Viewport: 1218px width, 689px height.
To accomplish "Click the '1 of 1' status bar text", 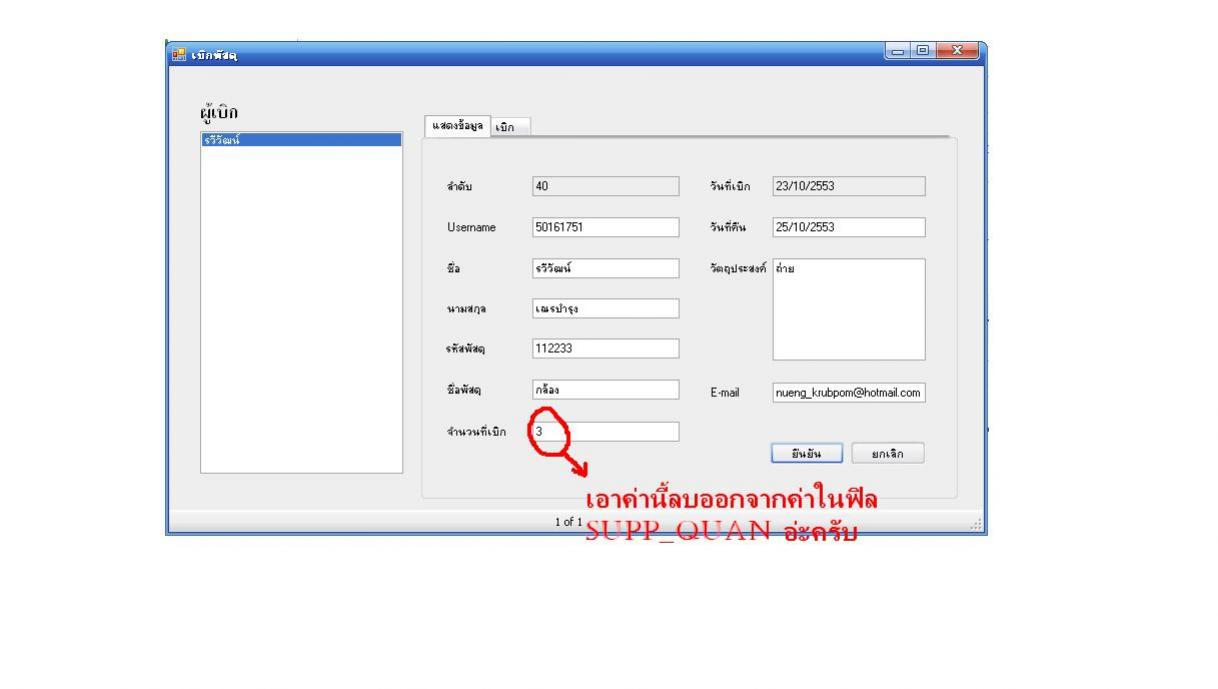I will click(570, 522).
